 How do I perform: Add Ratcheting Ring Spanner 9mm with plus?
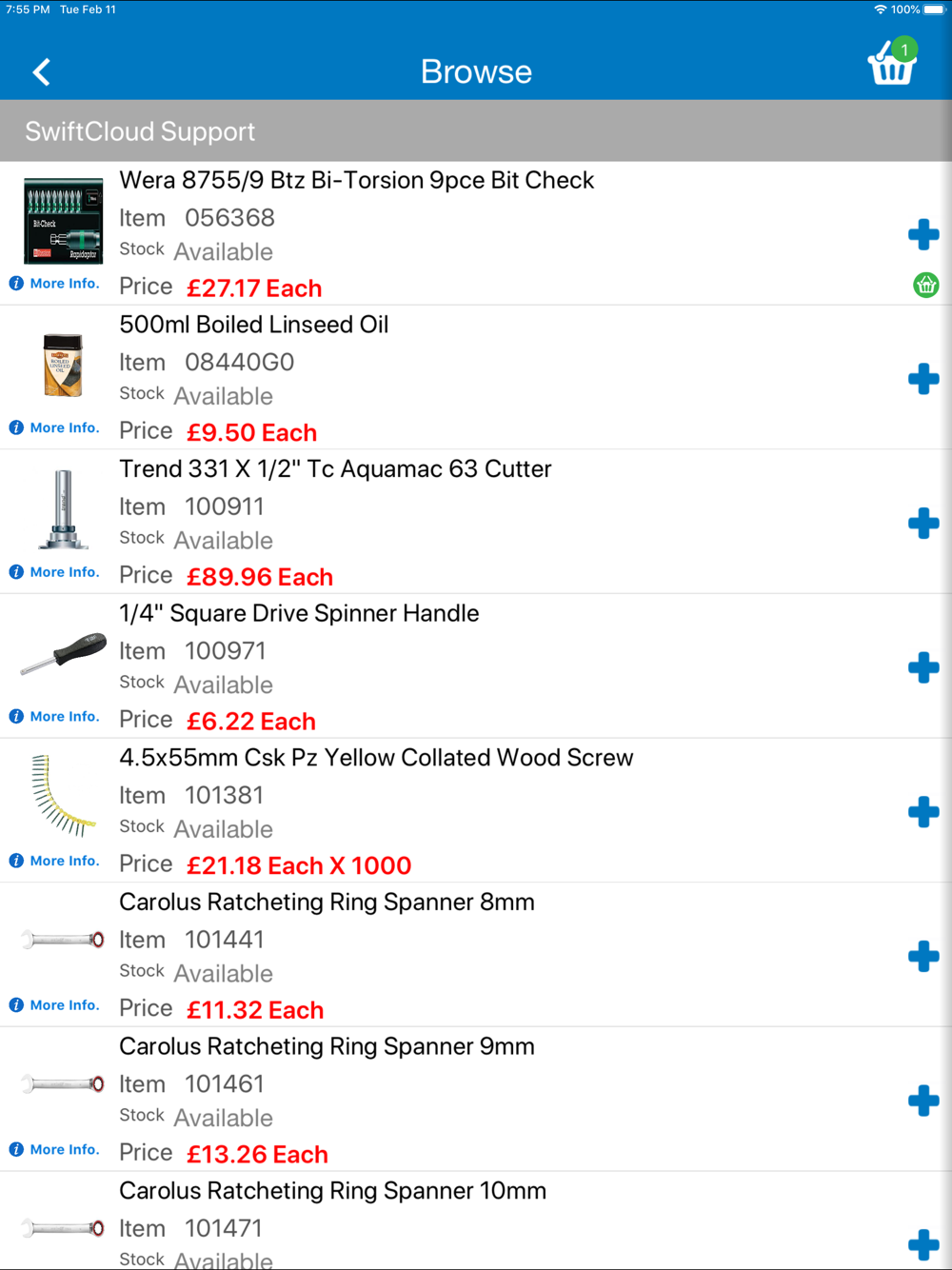[x=923, y=1101]
